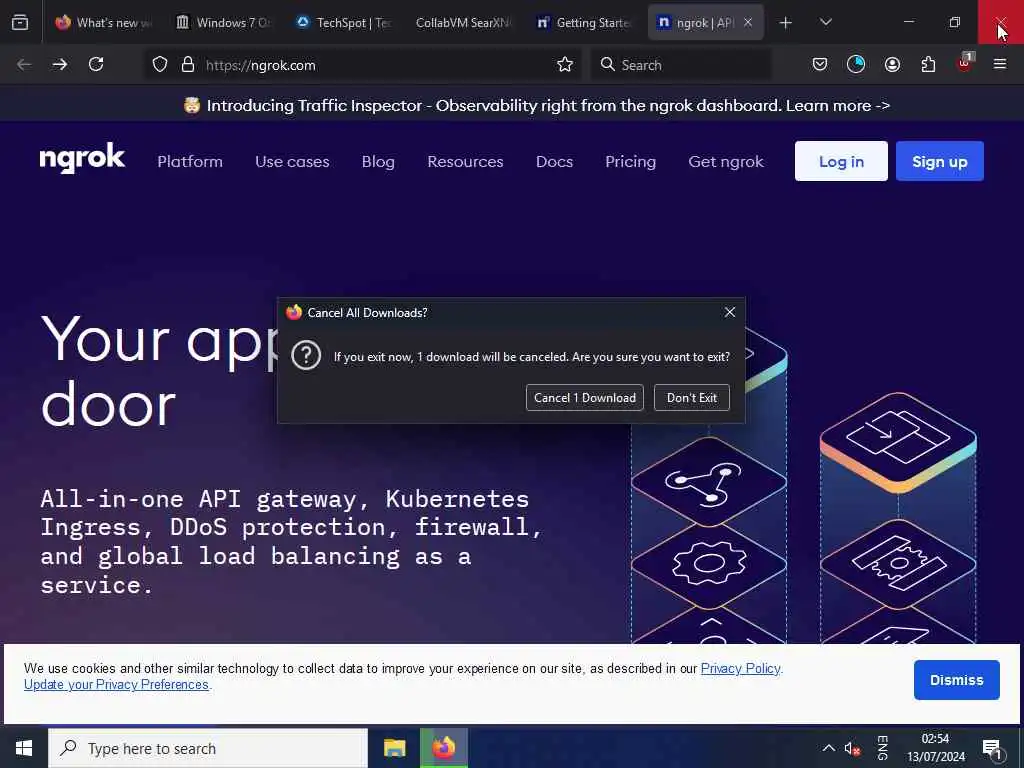The height and width of the screenshot is (768, 1024).
Task: Open the Windows Start menu
Action: point(24,748)
